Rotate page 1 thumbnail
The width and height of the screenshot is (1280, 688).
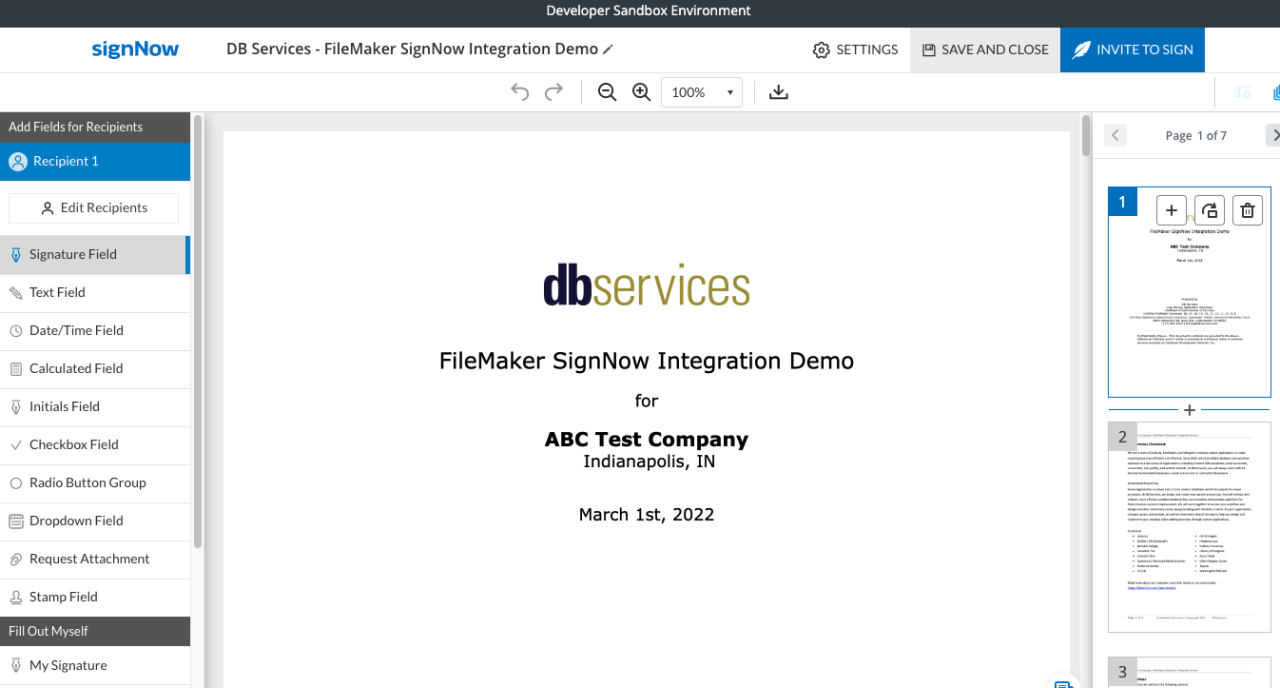tap(1210, 210)
